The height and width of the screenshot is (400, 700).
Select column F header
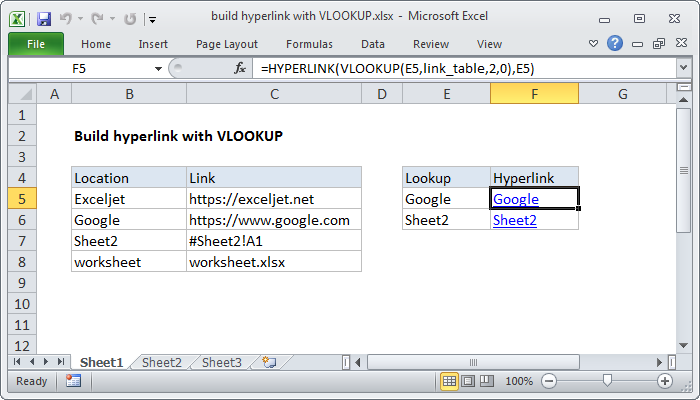534,94
